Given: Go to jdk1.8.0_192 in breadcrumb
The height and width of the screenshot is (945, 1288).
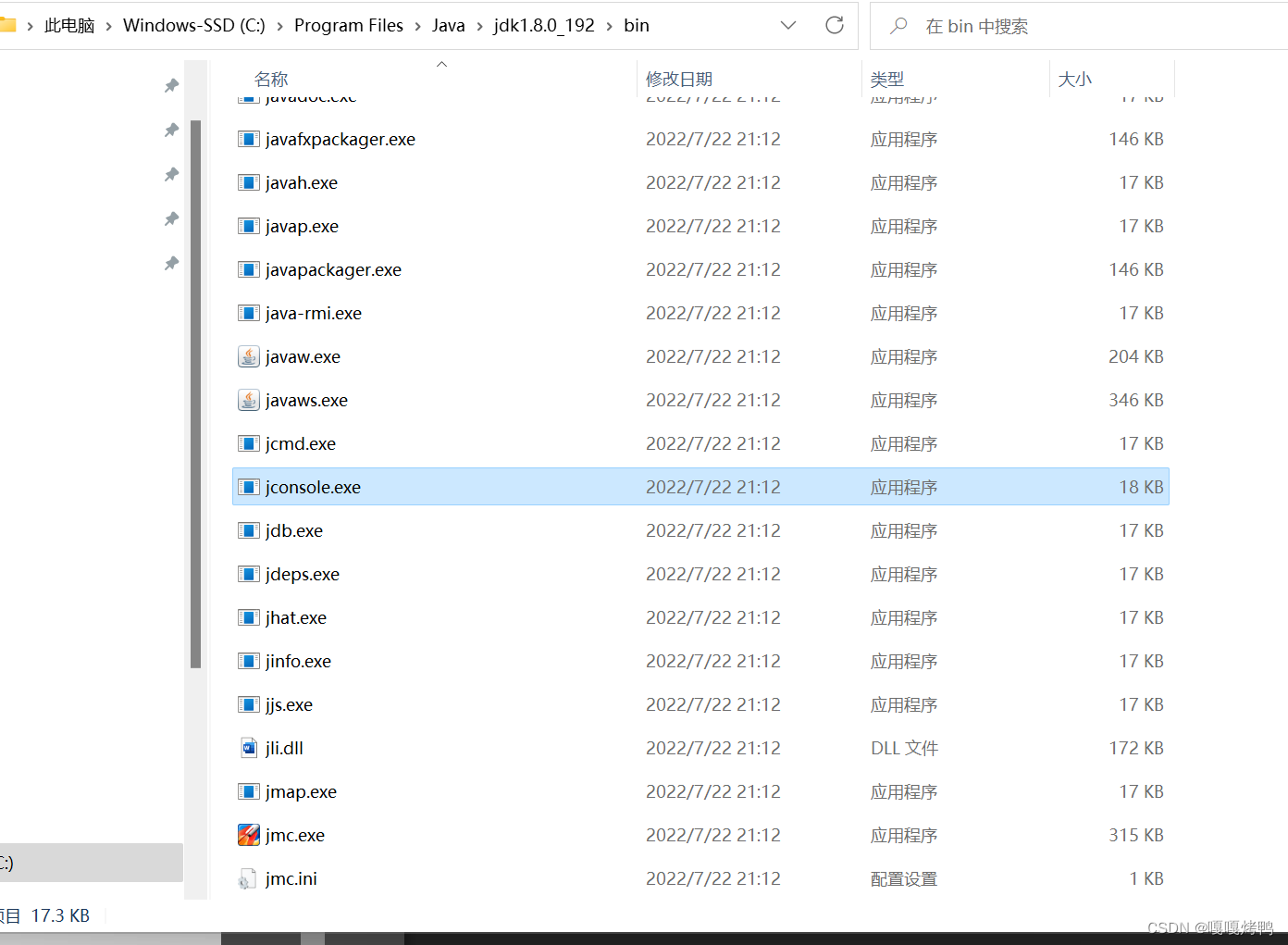Looking at the screenshot, I should [544, 26].
